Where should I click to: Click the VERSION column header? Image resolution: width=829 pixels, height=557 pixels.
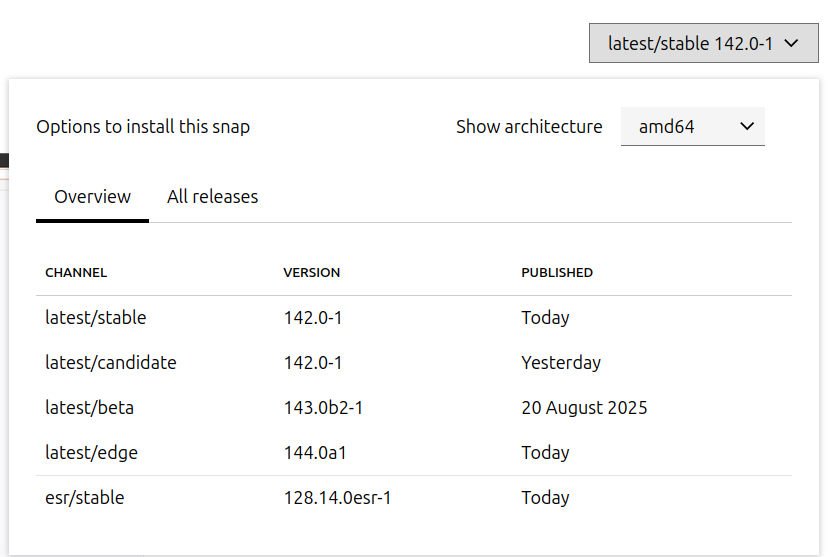(x=311, y=273)
